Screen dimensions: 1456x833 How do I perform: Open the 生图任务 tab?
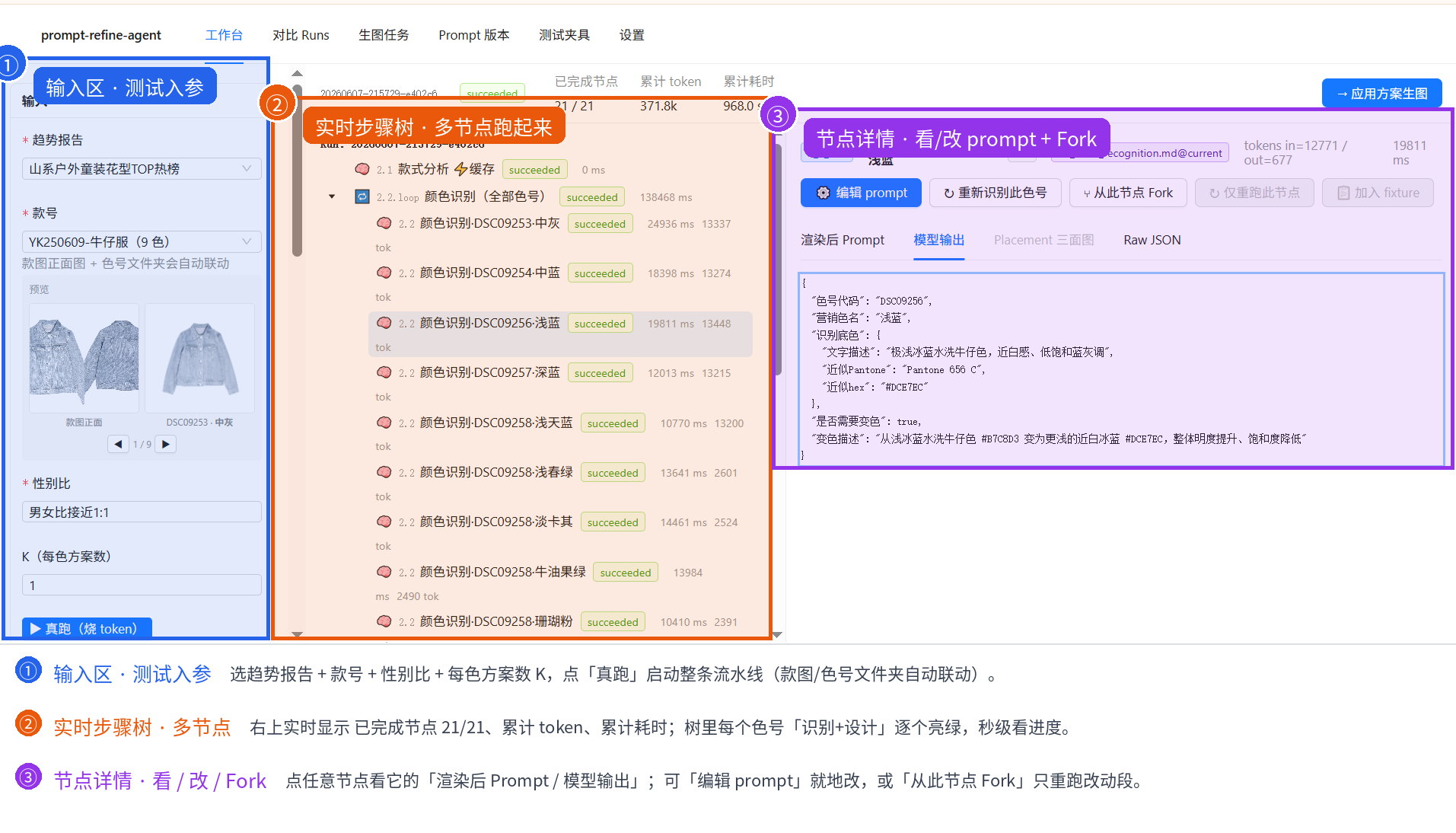point(384,35)
